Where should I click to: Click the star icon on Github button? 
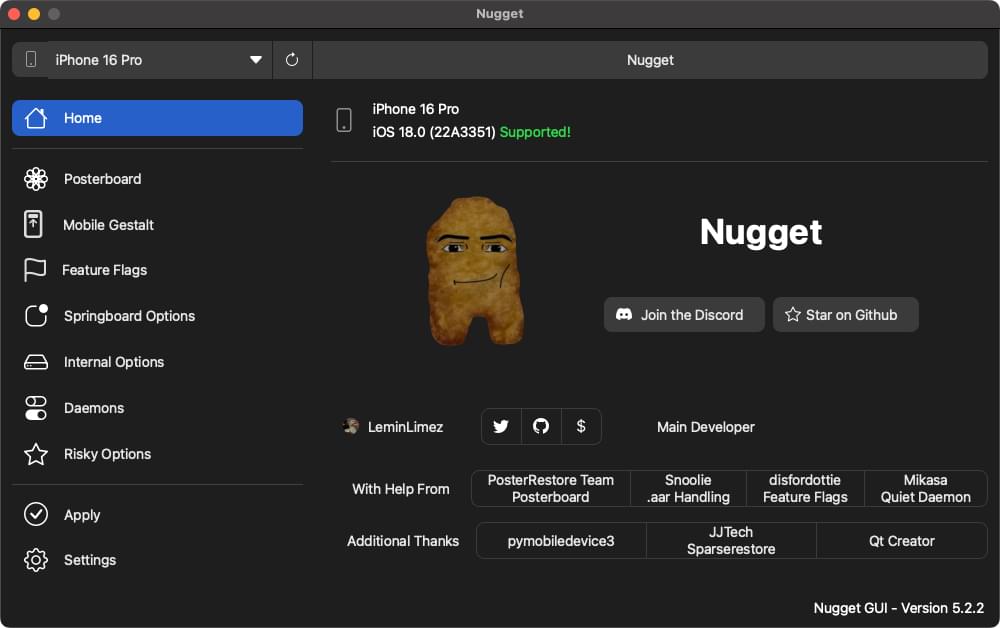pos(793,314)
